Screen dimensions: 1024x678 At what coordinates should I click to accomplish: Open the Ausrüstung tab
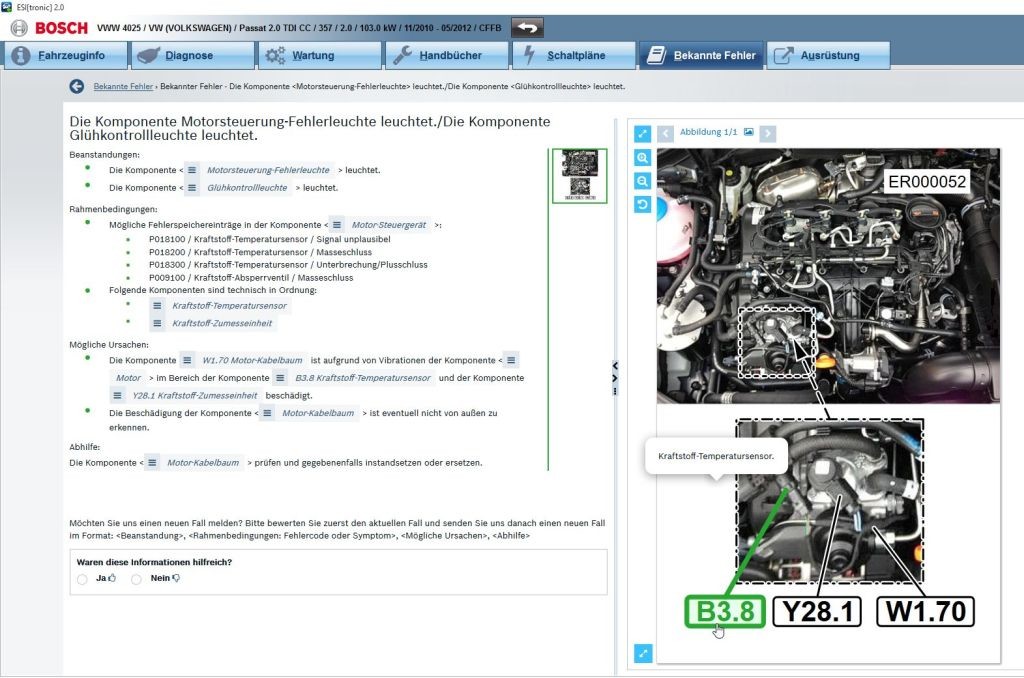click(828, 56)
